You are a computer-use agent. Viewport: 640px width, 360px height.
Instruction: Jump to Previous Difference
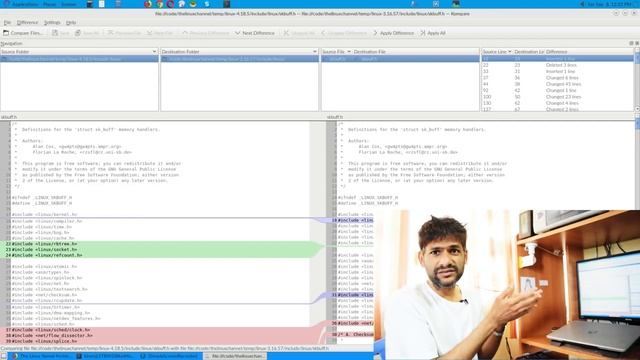coord(205,33)
